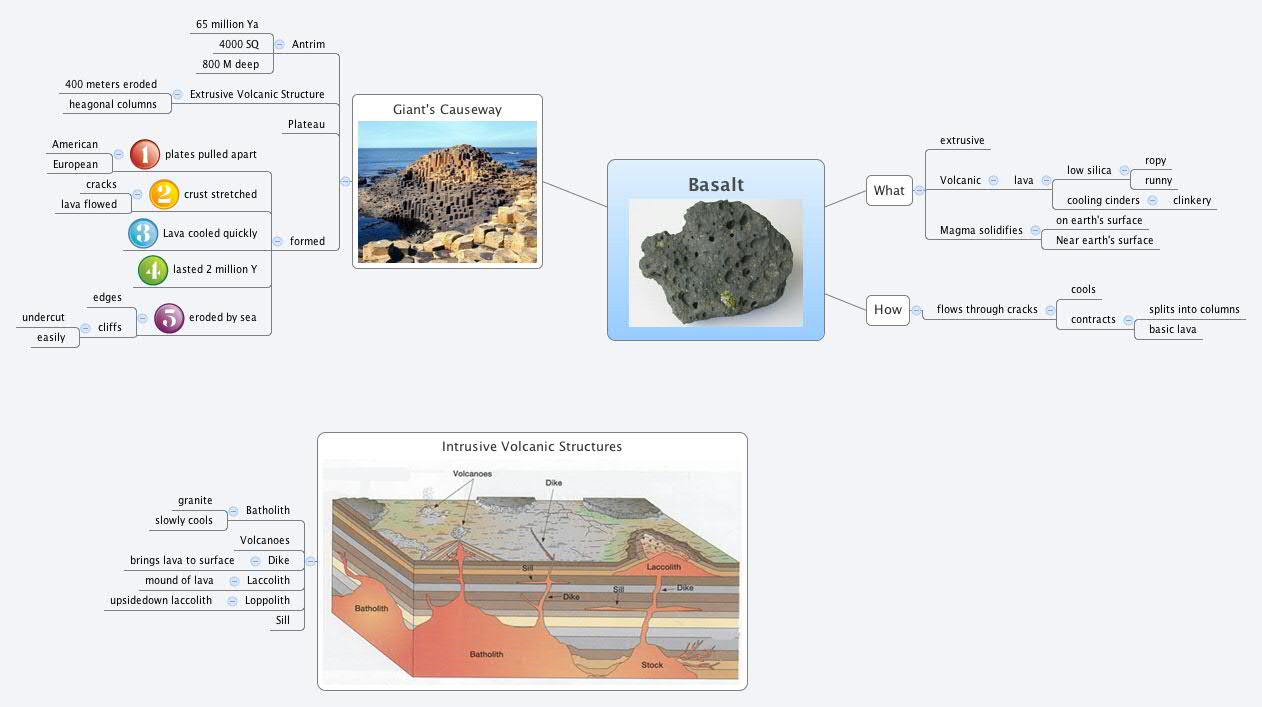Click the basalt rock specimen image
Image resolution: width=1262 pixels, height=707 pixels.
(x=715, y=263)
